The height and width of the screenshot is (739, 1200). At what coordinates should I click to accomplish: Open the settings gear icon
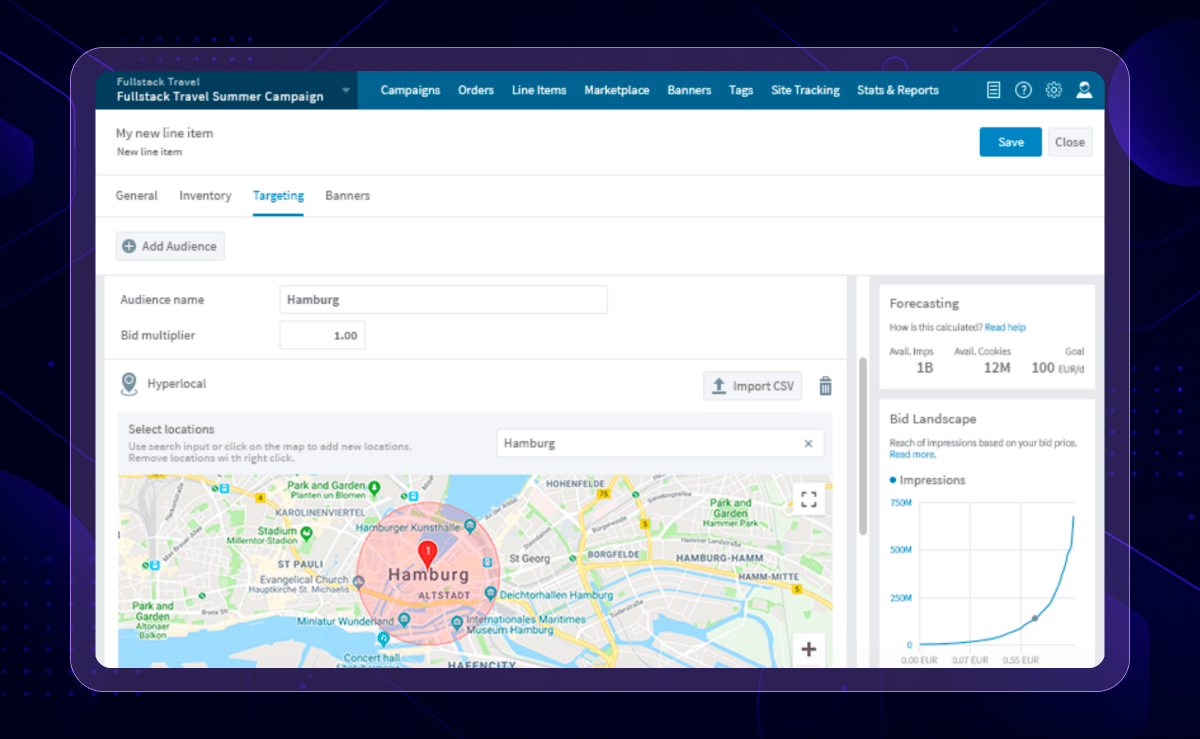tap(1053, 90)
